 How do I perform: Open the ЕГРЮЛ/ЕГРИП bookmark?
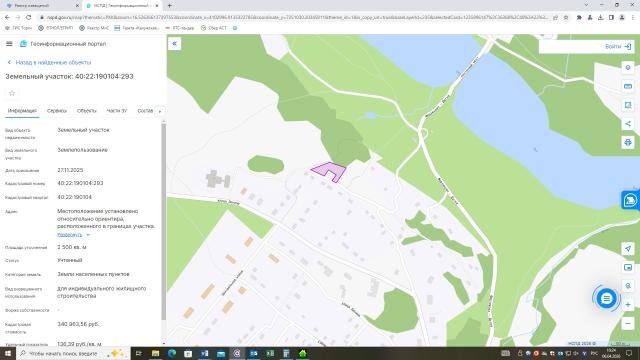[56, 28]
